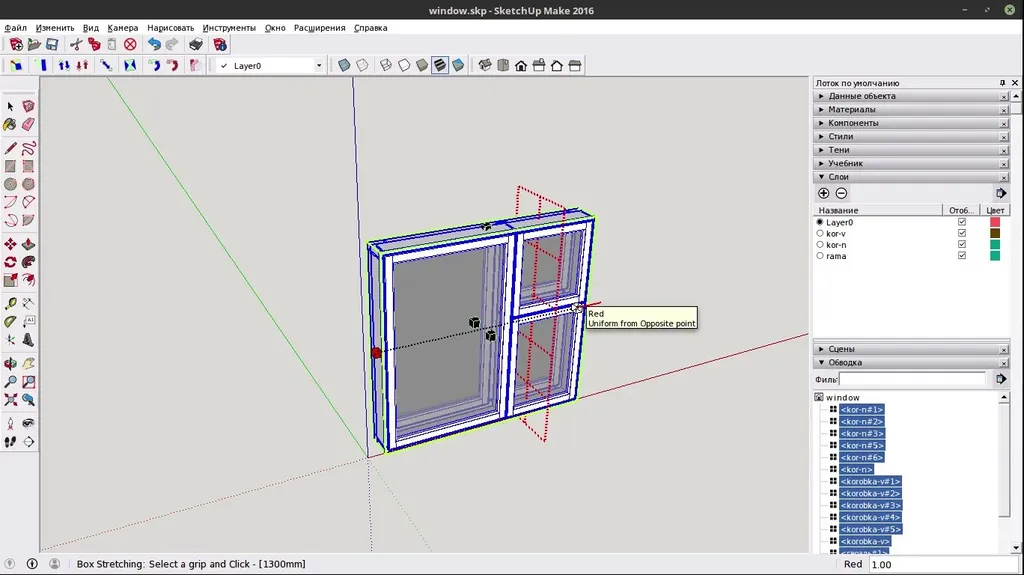Collapse the Обводка outliner panel
This screenshot has width=1024, height=575.
tap(911, 363)
